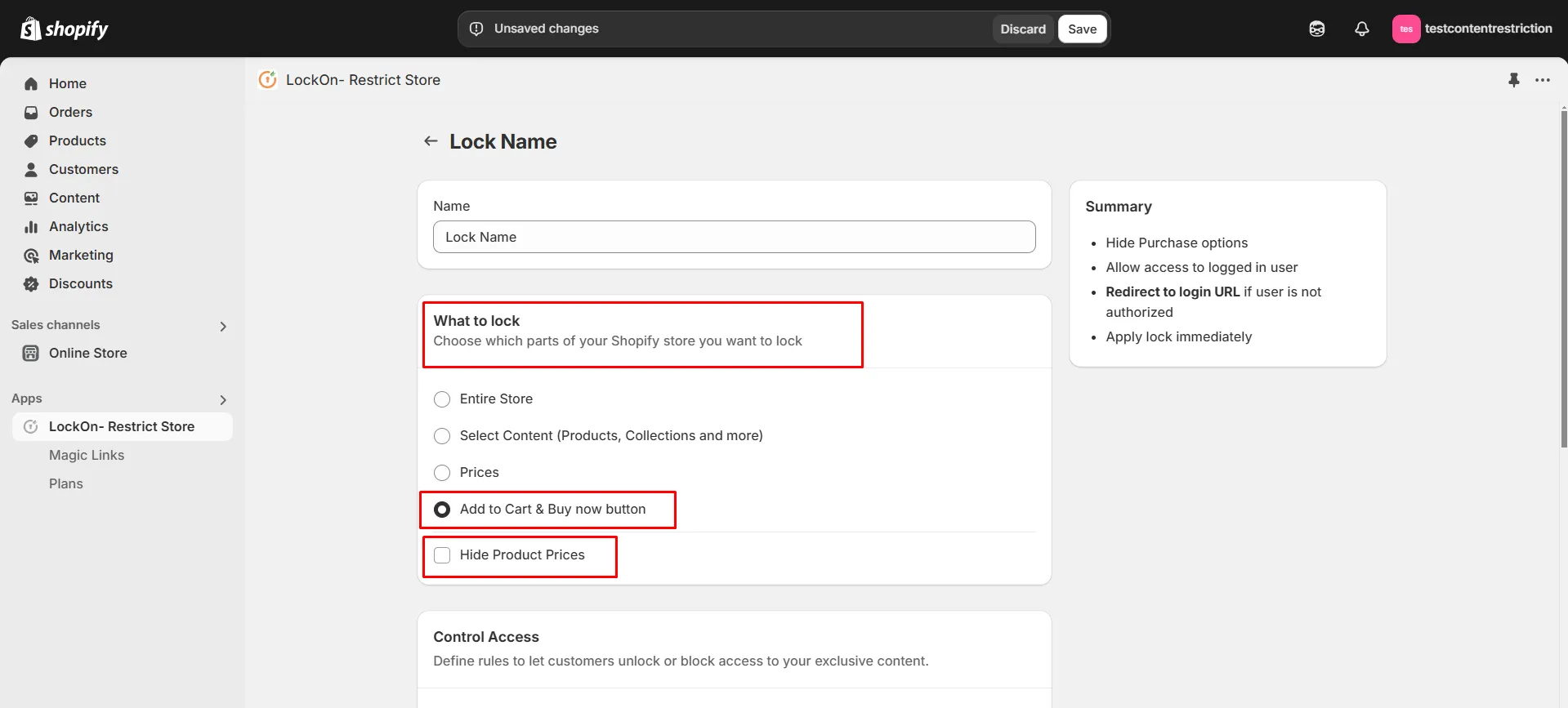Click the What to lock heading

pyautogui.click(x=476, y=321)
